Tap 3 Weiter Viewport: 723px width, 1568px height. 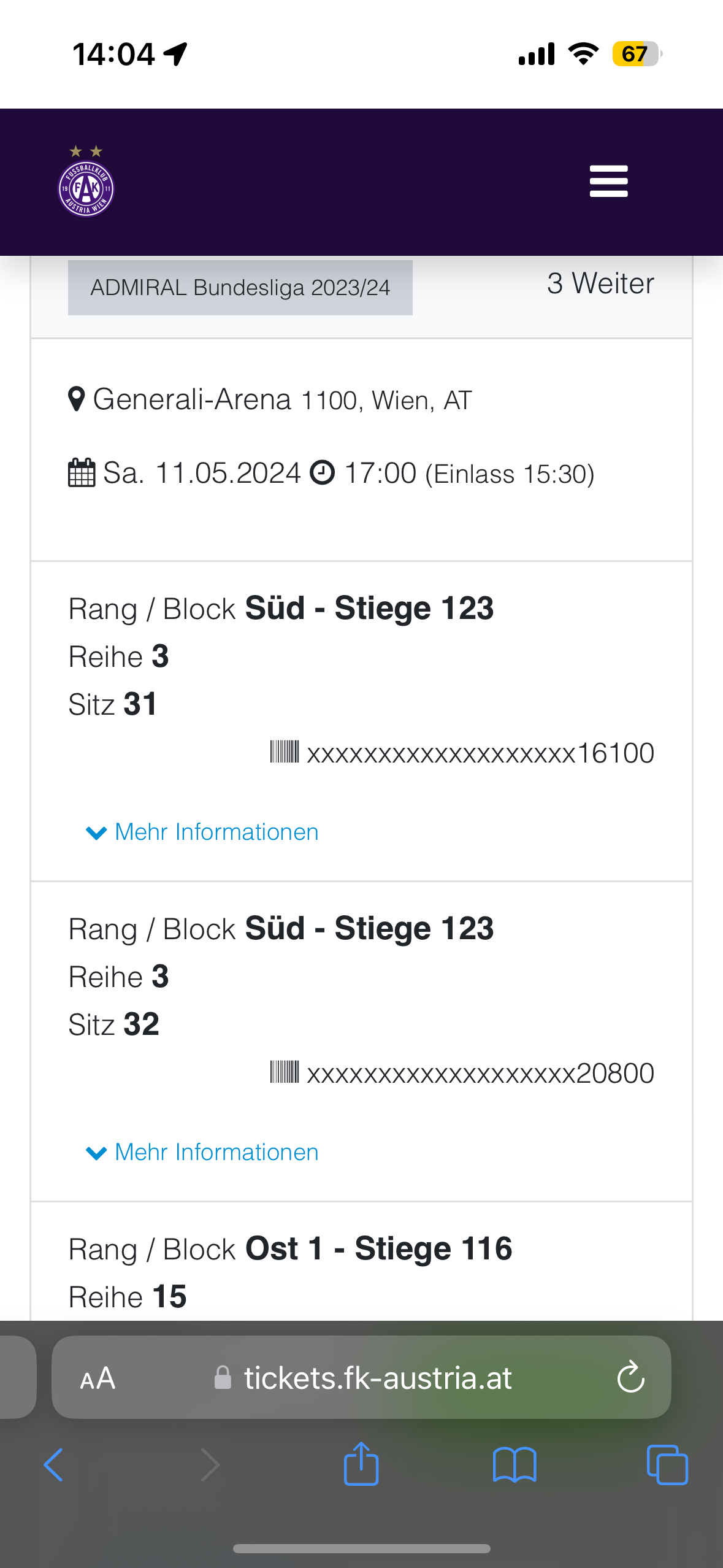(600, 283)
